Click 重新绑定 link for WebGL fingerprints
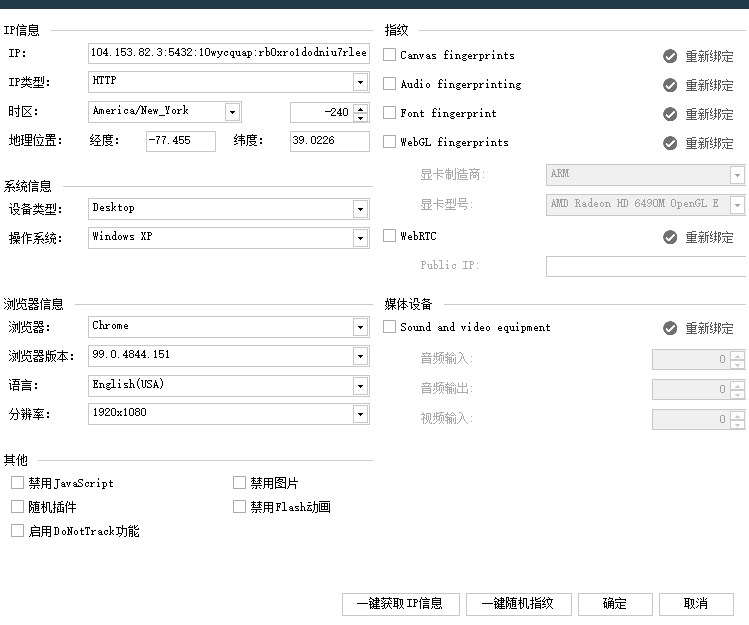This screenshot has height=625, width=749. (709, 143)
